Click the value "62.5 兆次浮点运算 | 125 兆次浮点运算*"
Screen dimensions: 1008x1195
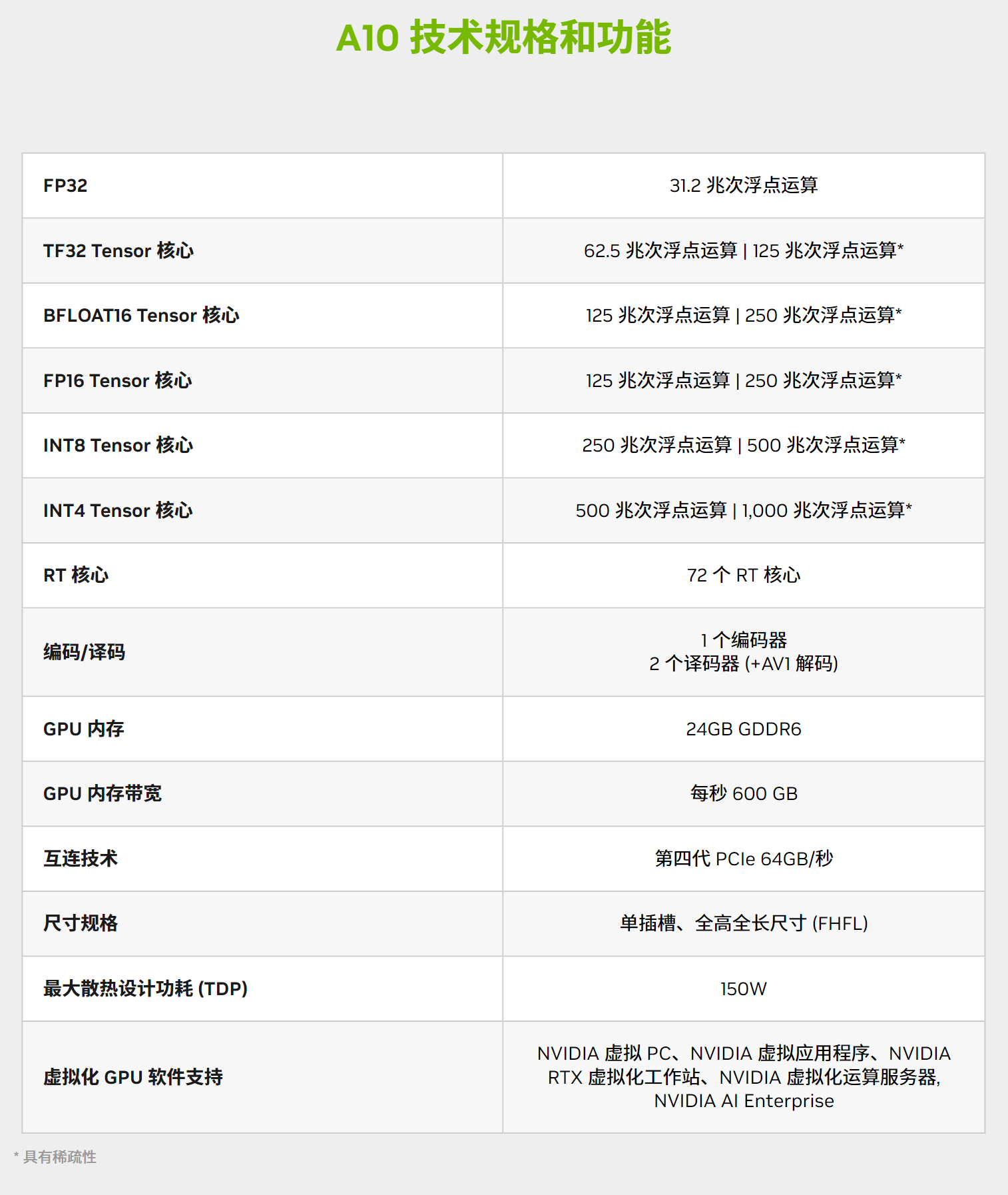click(x=744, y=250)
